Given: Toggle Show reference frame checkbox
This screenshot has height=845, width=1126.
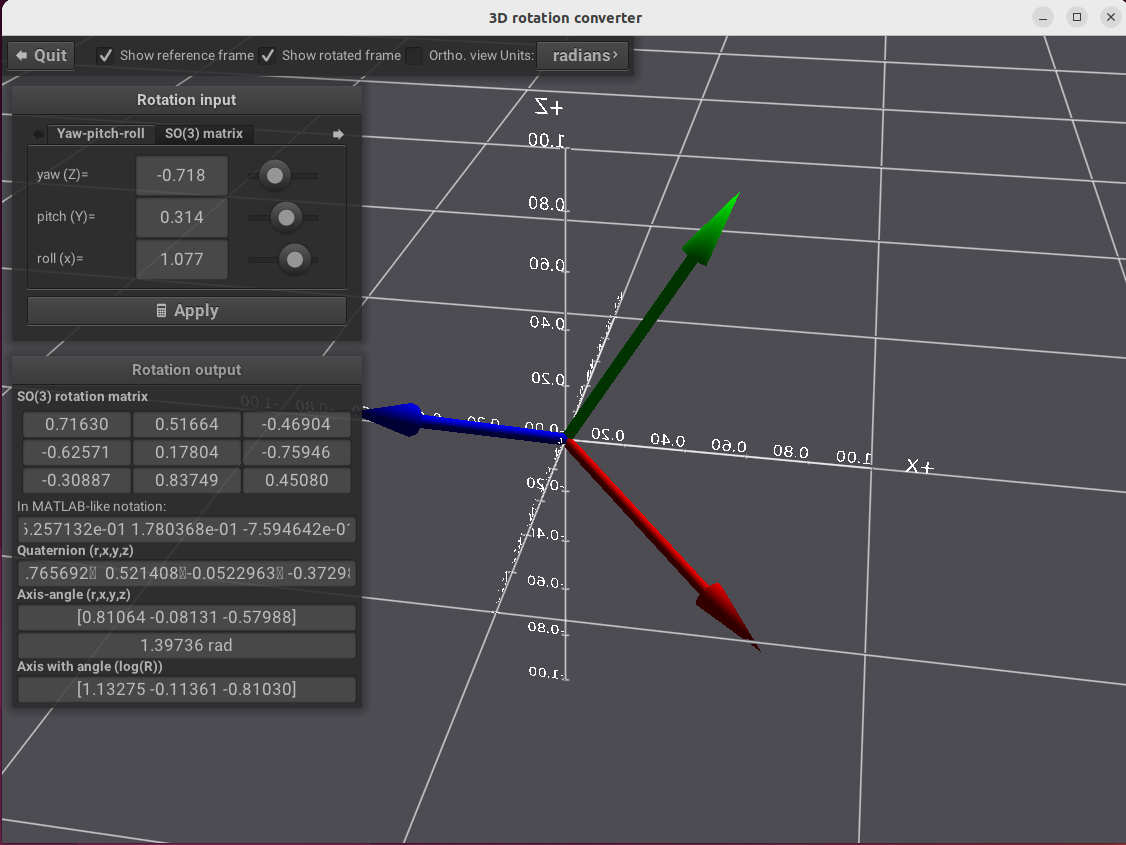Looking at the screenshot, I should tap(105, 56).
